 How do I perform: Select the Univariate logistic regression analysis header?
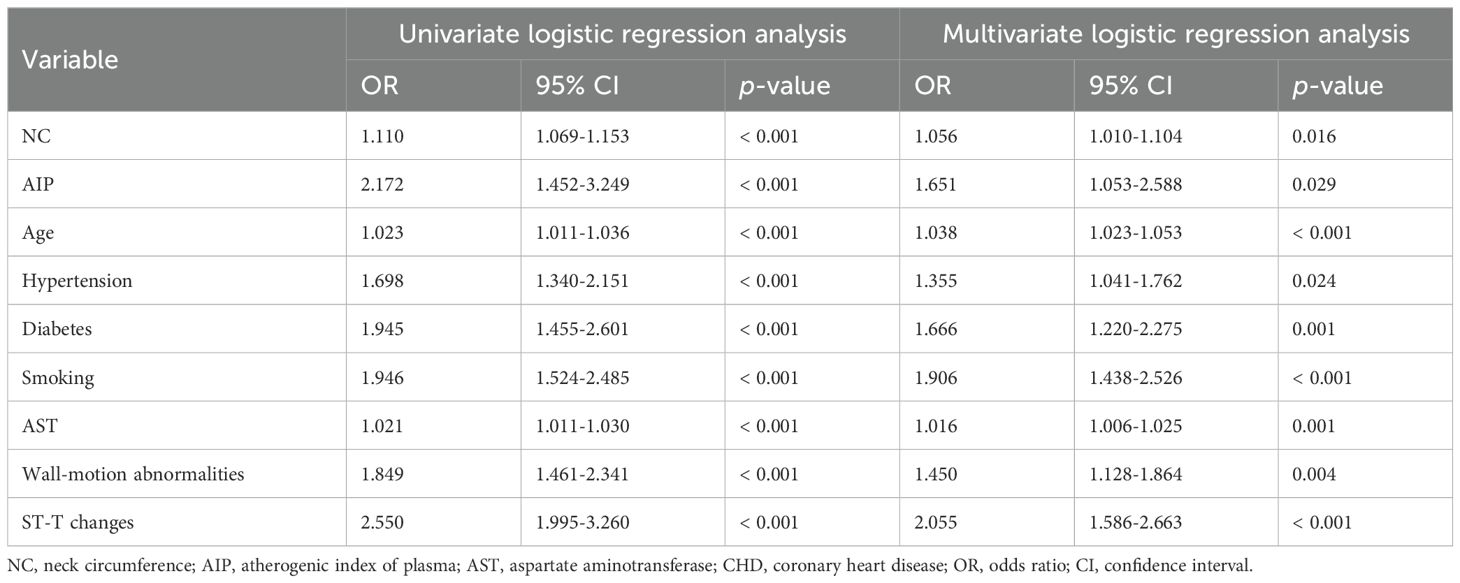pos(622,34)
